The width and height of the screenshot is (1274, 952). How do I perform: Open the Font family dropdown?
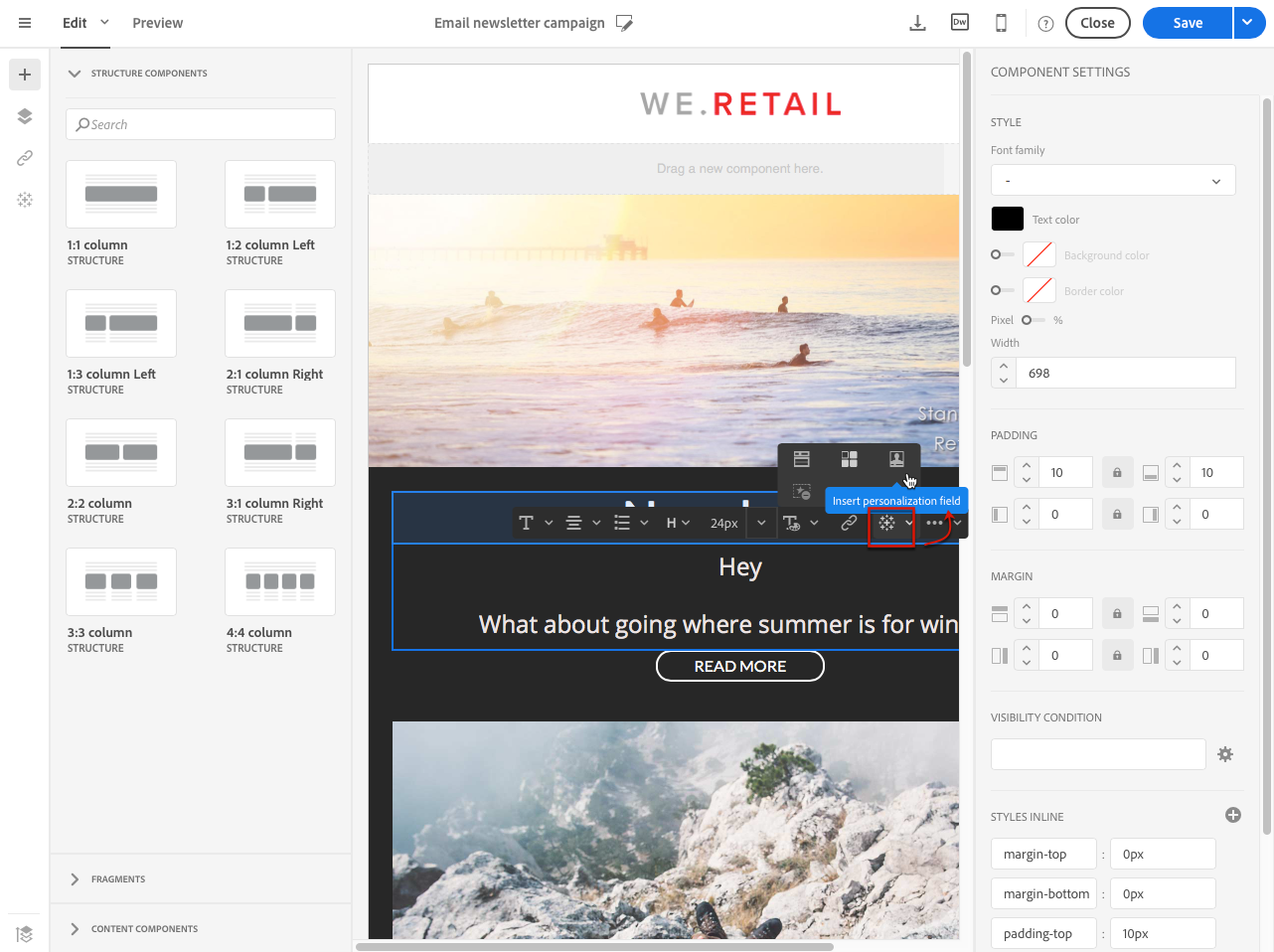tap(1113, 181)
